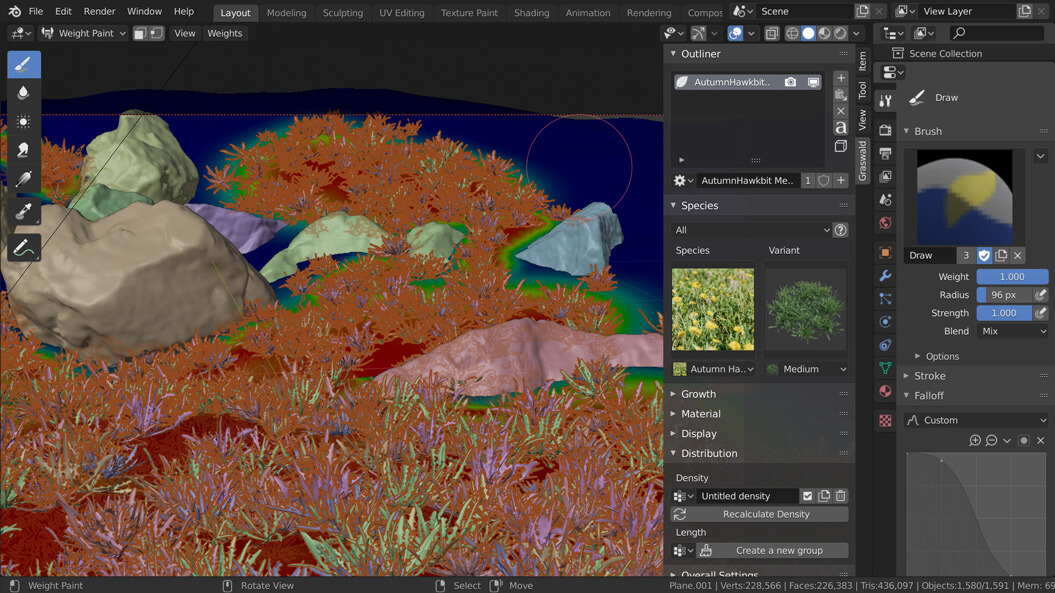Open the Blend mode Mix dropdown
1055x593 pixels.
1012,331
